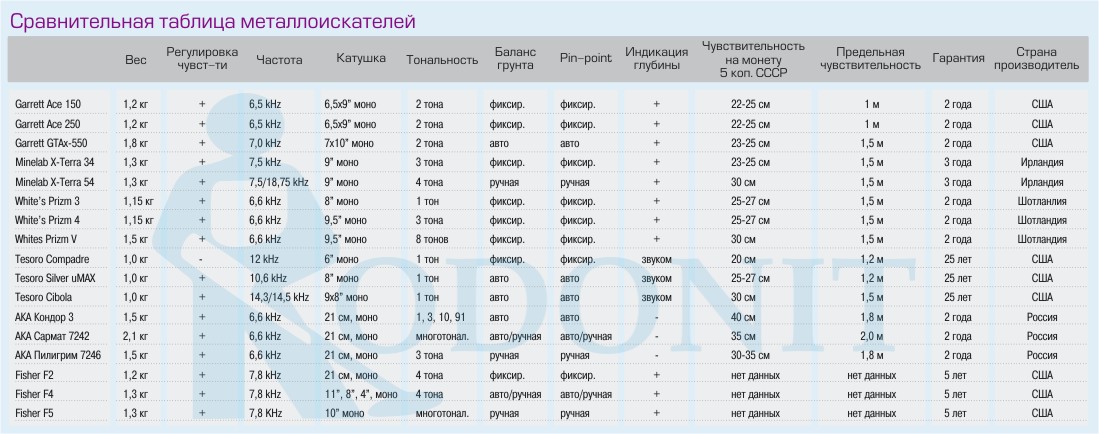1099x434 pixels.
Task: Click the '2,0 м' maximum sensitivity cell
Action: click(x=871, y=337)
